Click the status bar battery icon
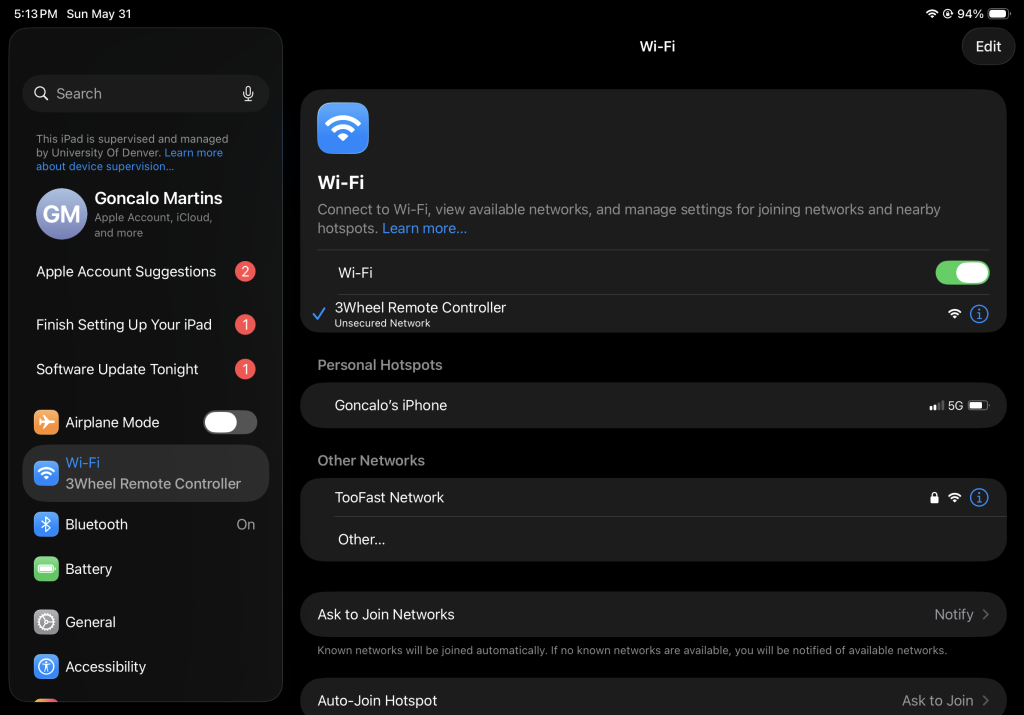The width and height of the screenshot is (1024, 715). pos(999,14)
